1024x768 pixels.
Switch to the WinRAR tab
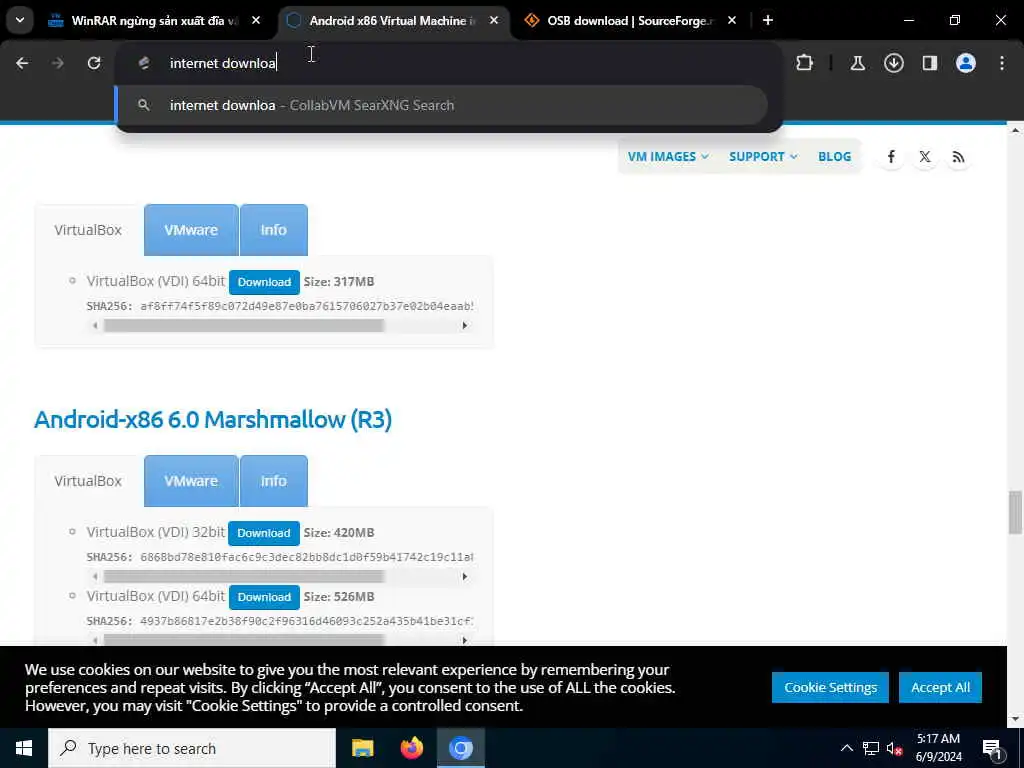pyautogui.click(x=154, y=20)
